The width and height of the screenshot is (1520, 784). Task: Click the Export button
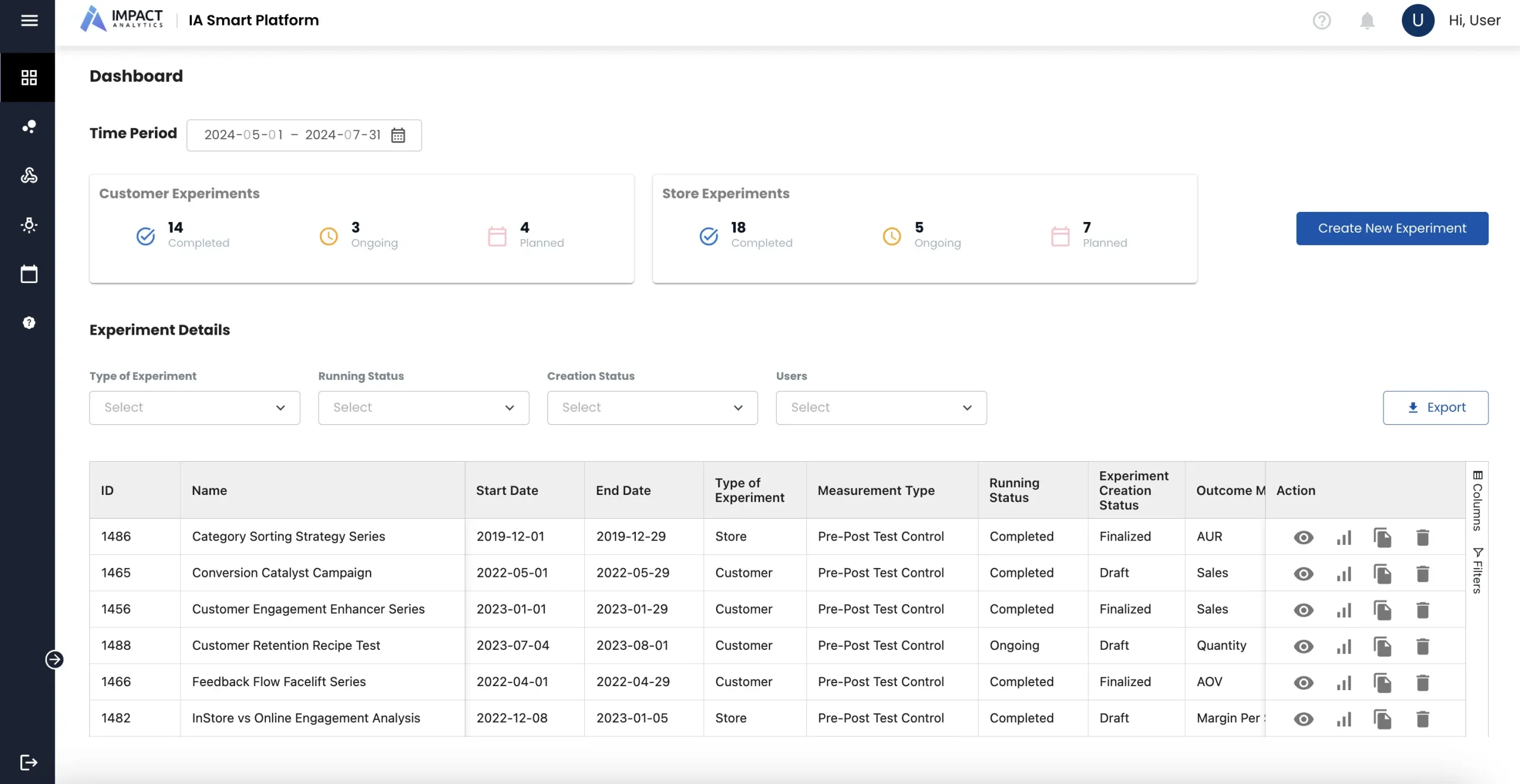pos(1435,408)
